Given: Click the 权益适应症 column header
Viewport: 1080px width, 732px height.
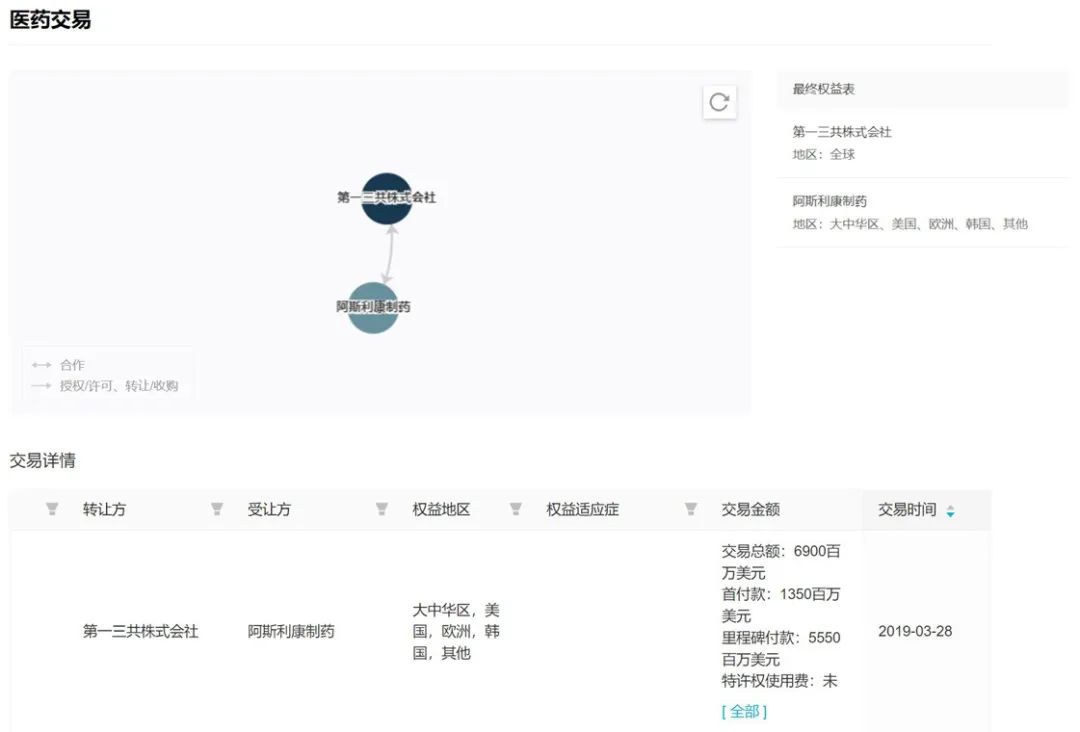Looking at the screenshot, I should click(x=582, y=510).
